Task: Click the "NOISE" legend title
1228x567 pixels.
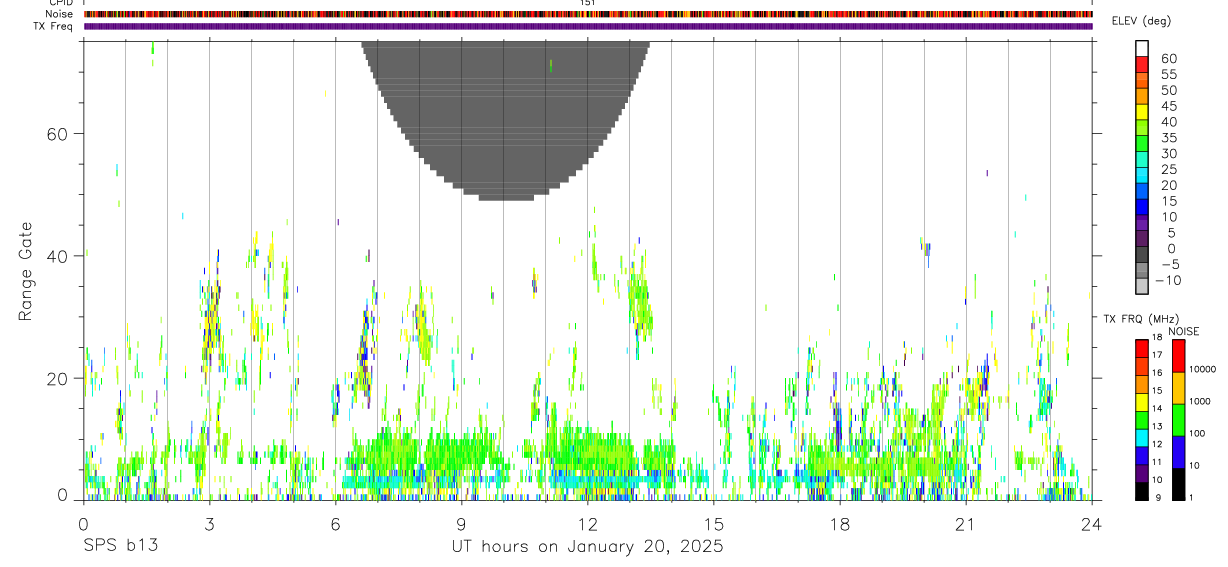Action: click(x=1183, y=332)
